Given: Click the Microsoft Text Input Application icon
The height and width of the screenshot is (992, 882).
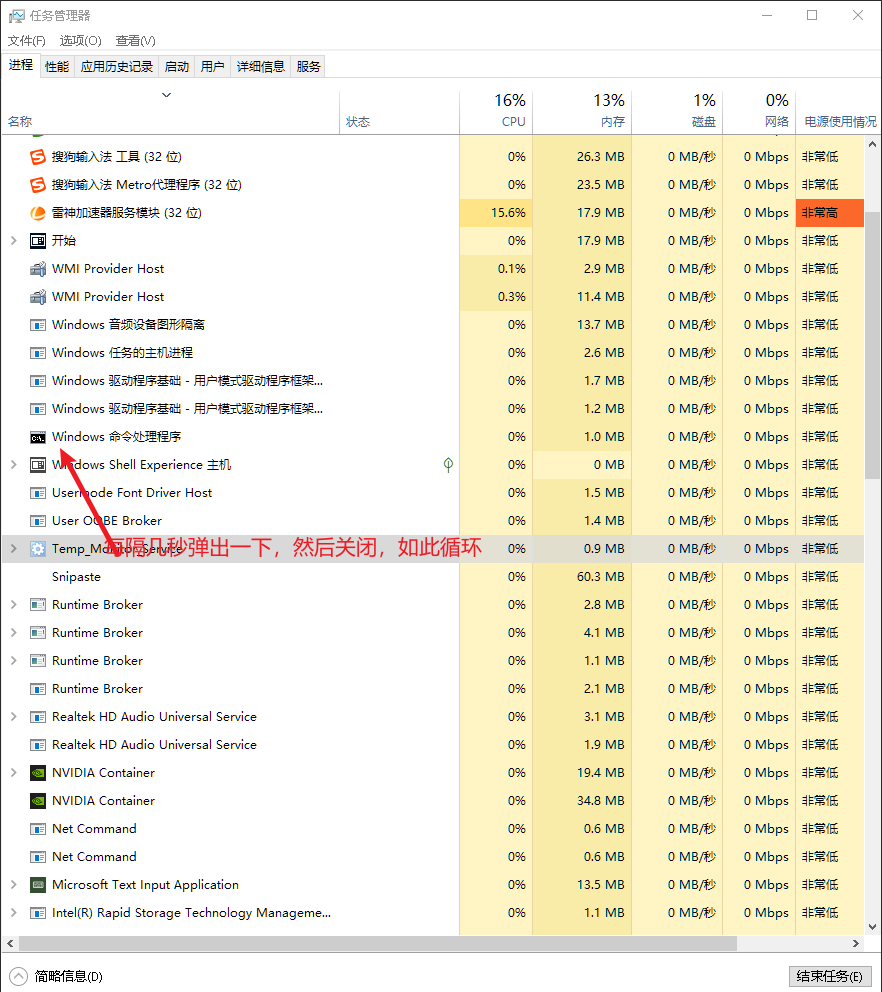Looking at the screenshot, I should [x=38, y=885].
